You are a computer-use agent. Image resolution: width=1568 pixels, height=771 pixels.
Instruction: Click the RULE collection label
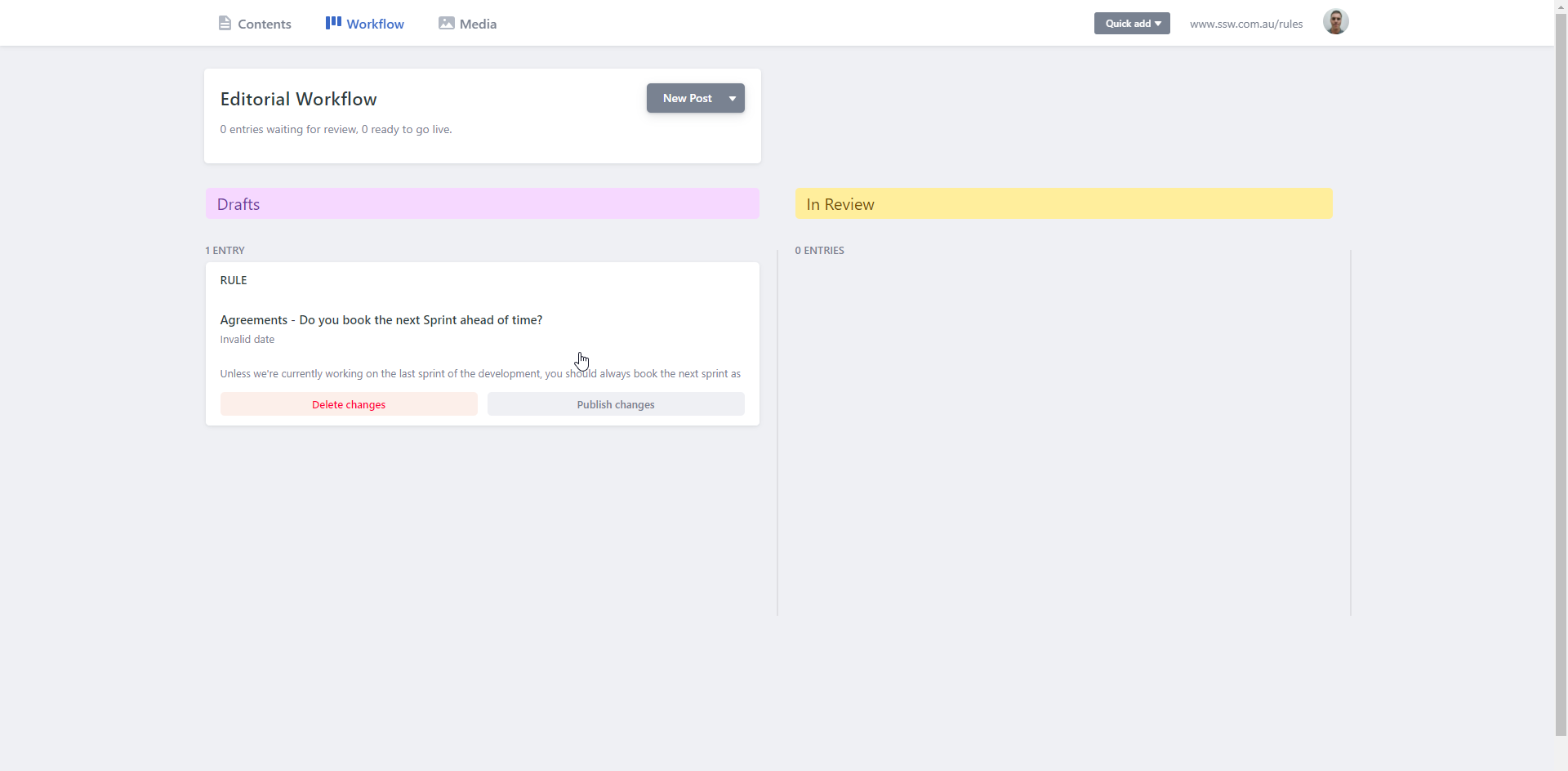[x=234, y=280]
